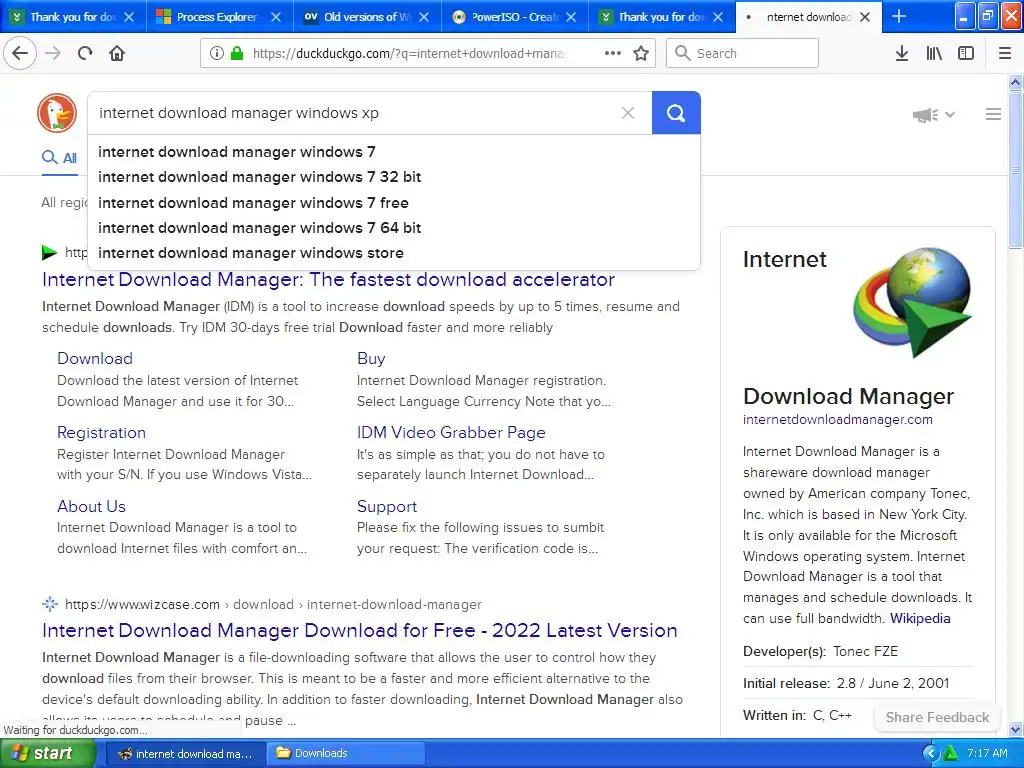The height and width of the screenshot is (768, 1024).
Task: Click the green tray icon beside the clock
Action: click(950, 754)
